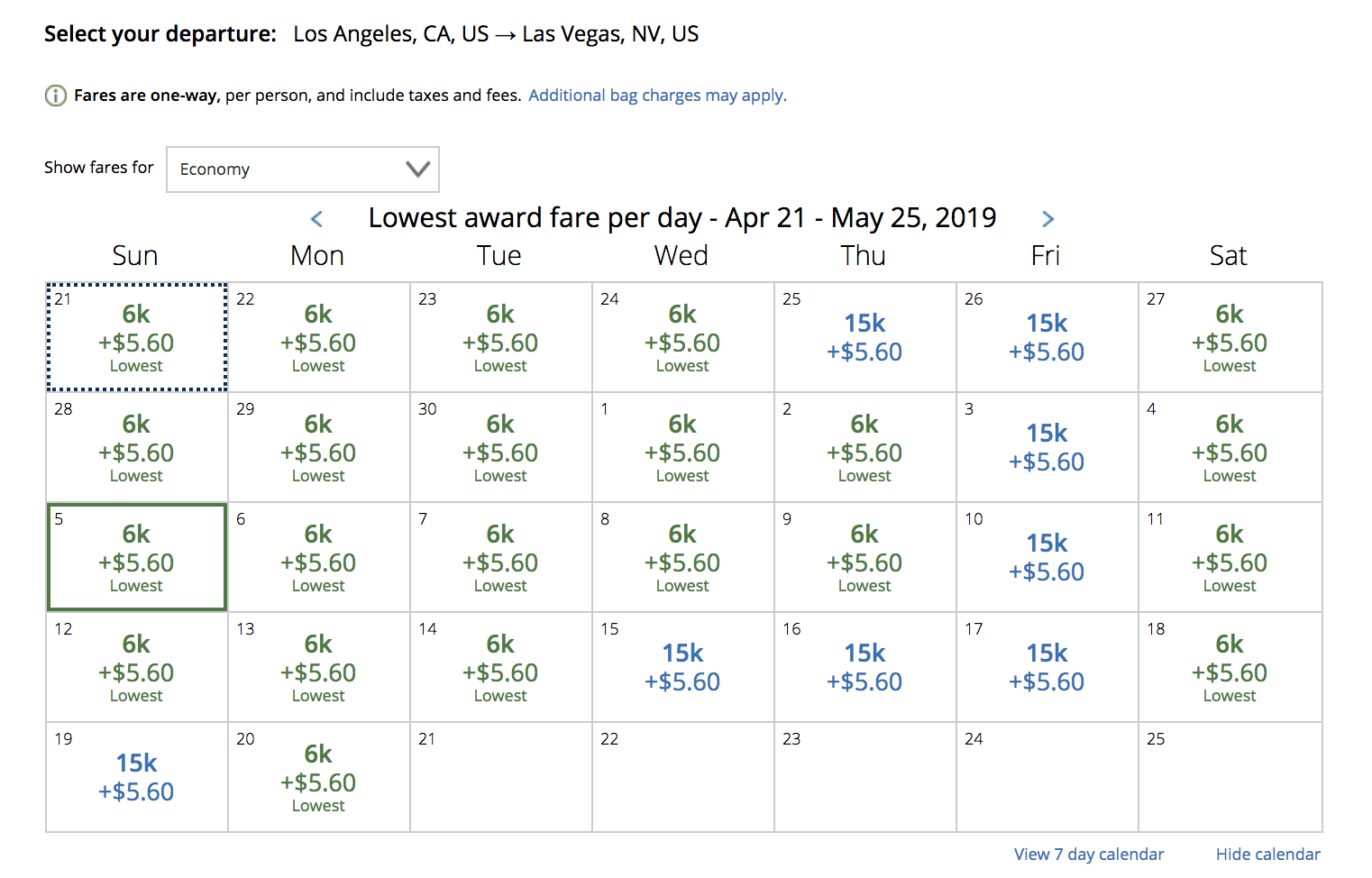Hide the fare calendar
This screenshot has height=878, width=1372.
1267,854
